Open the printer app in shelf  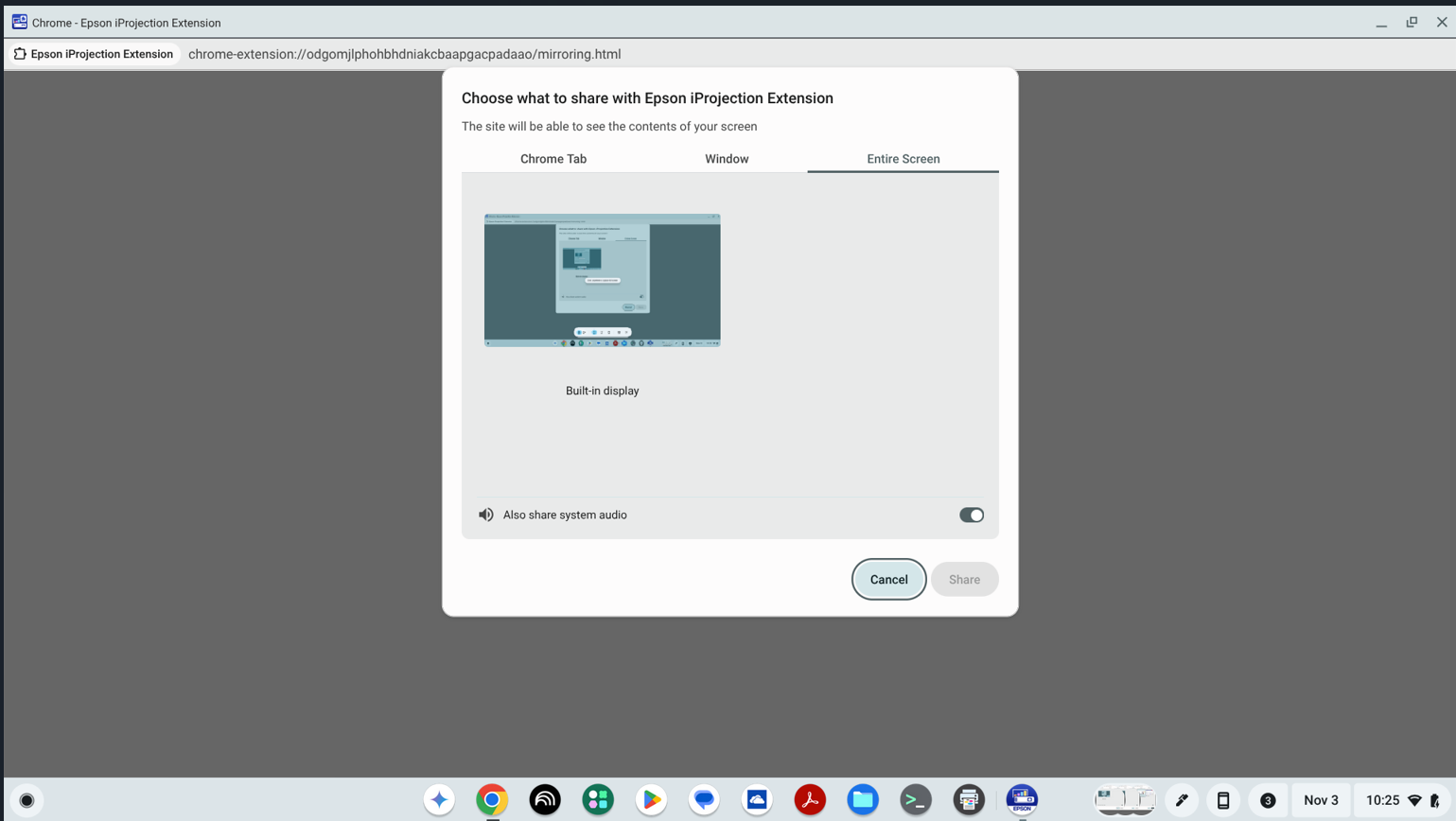(968, 800)
